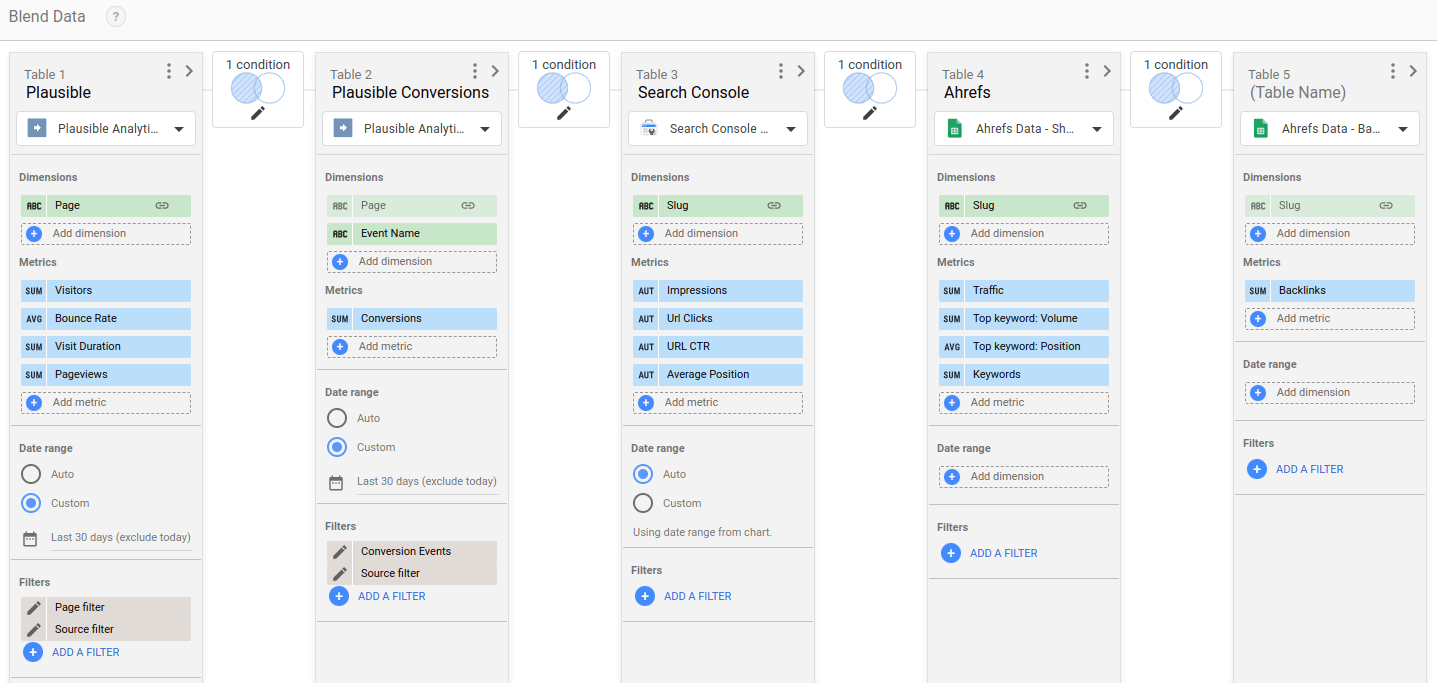Select Auto date range in Table 1
1437x683 pixels.
pyautogui.click(x=33, y=474)
